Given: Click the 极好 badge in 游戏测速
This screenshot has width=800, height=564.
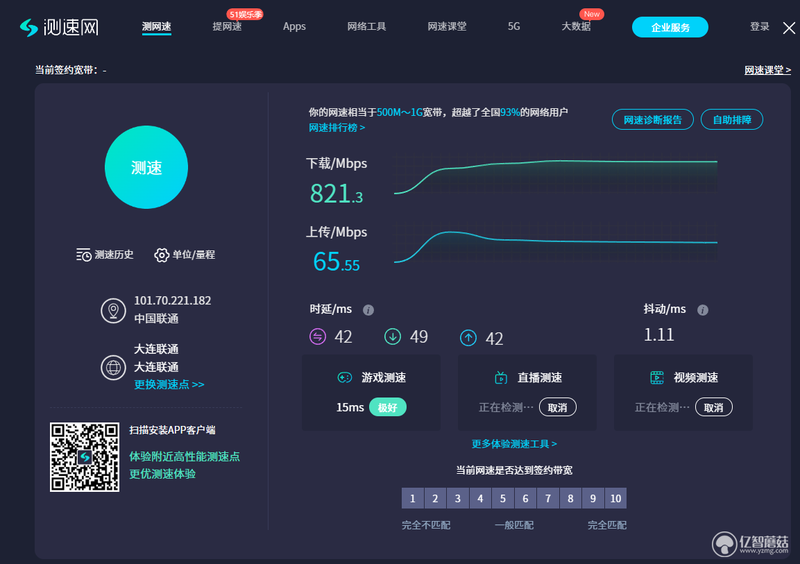Looking at the screenshot, I should [x=387, y=407].
